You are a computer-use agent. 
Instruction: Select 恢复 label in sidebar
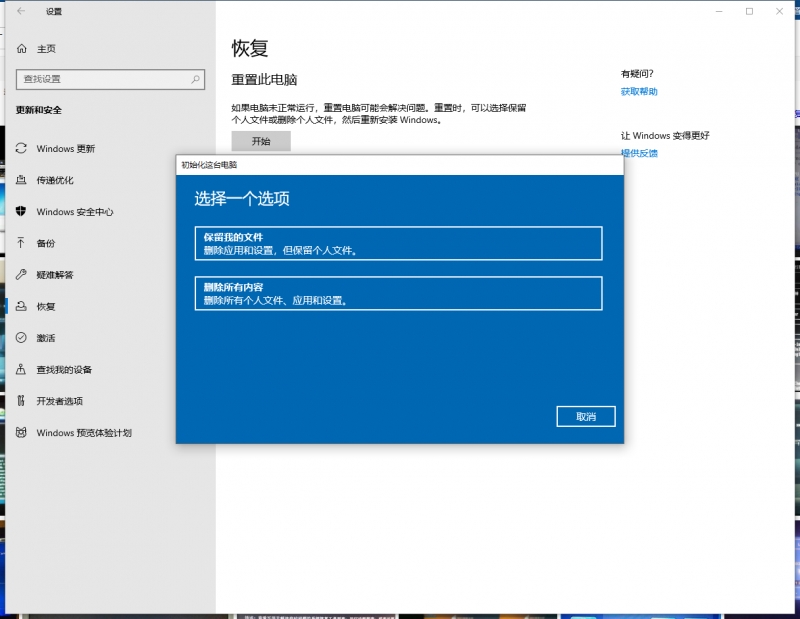pyautogui.click(x=45, y=307)
